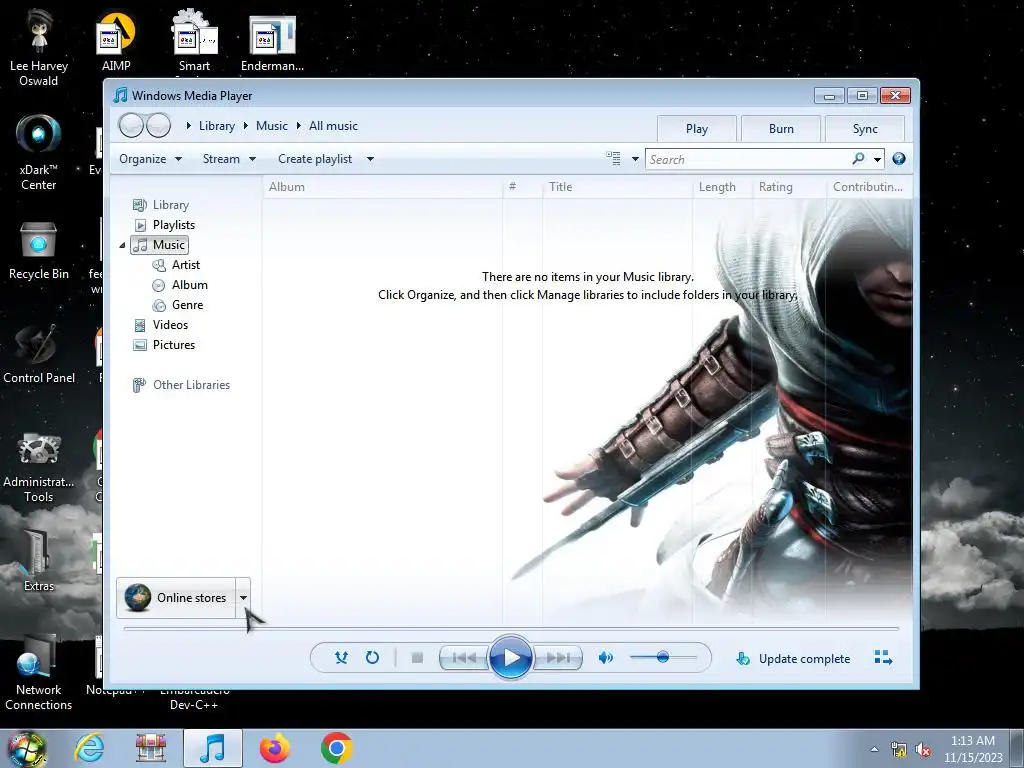Sort by the Title column header

617,187
